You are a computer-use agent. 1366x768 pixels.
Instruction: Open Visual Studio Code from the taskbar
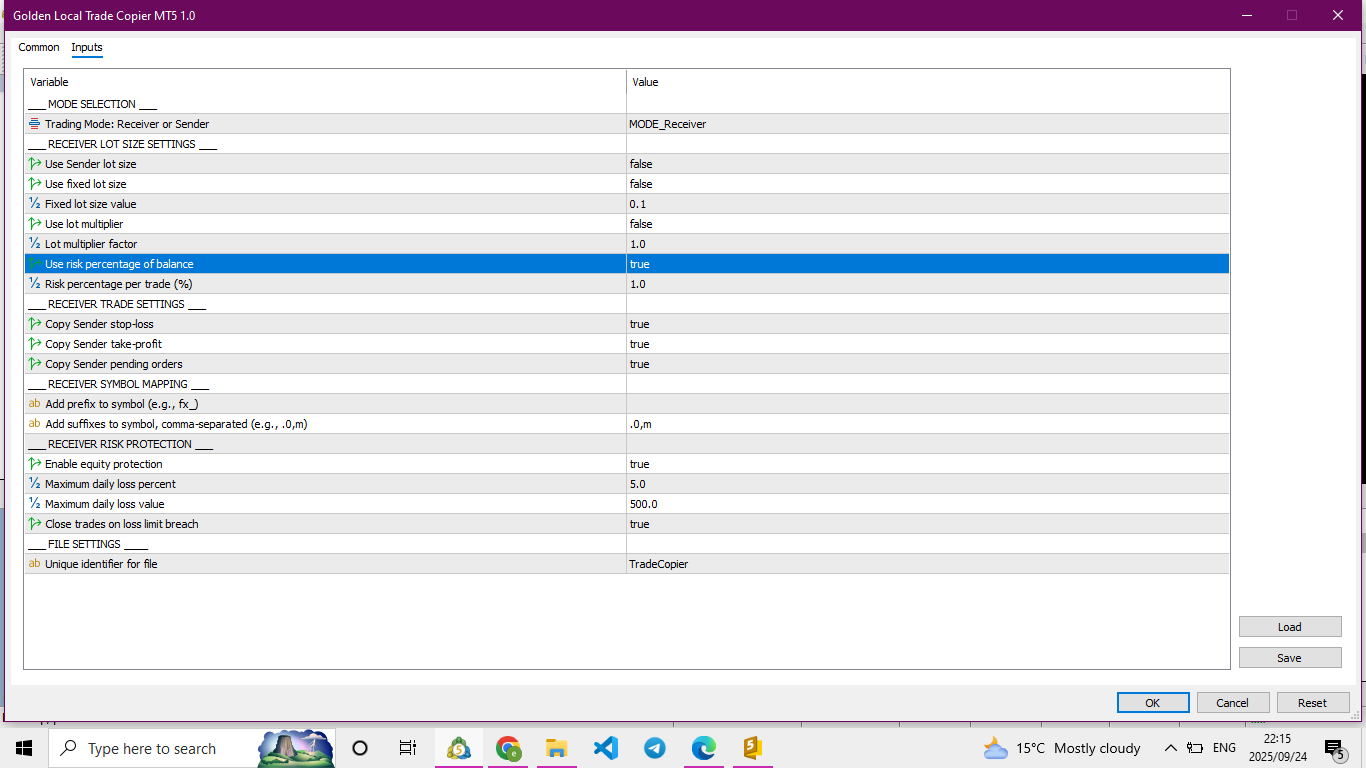(x=606, y=748)
